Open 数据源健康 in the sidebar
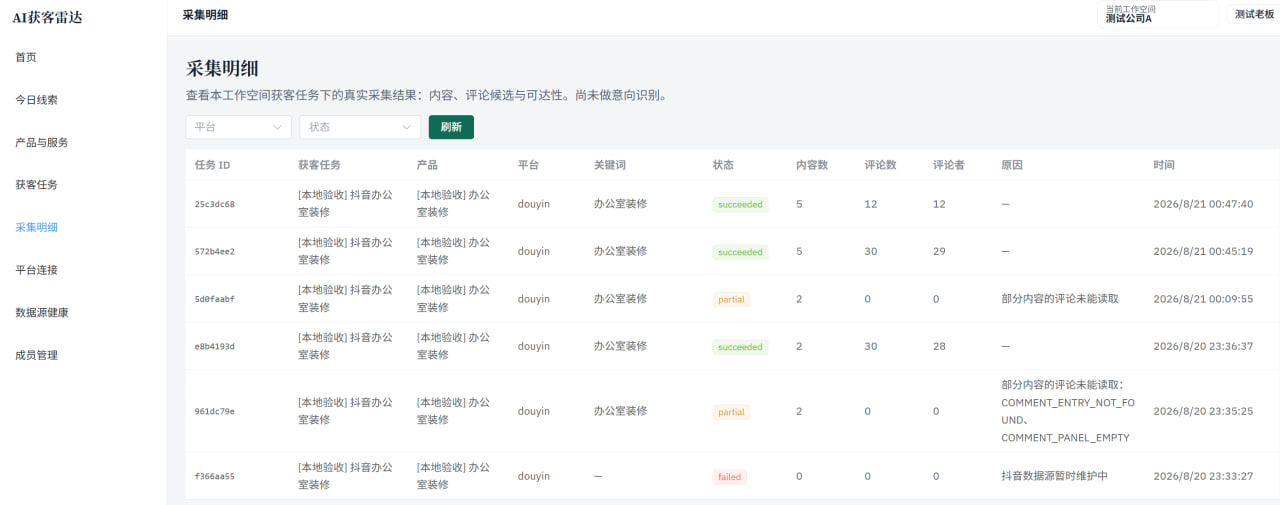 click(x=42, y=312)
